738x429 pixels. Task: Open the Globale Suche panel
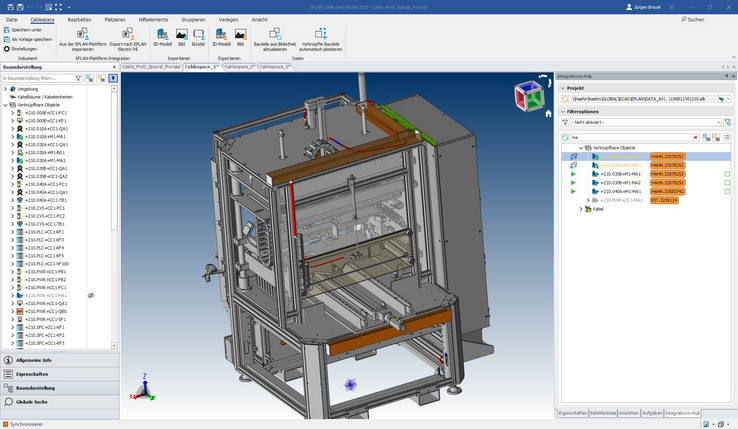tap(32, 401)
